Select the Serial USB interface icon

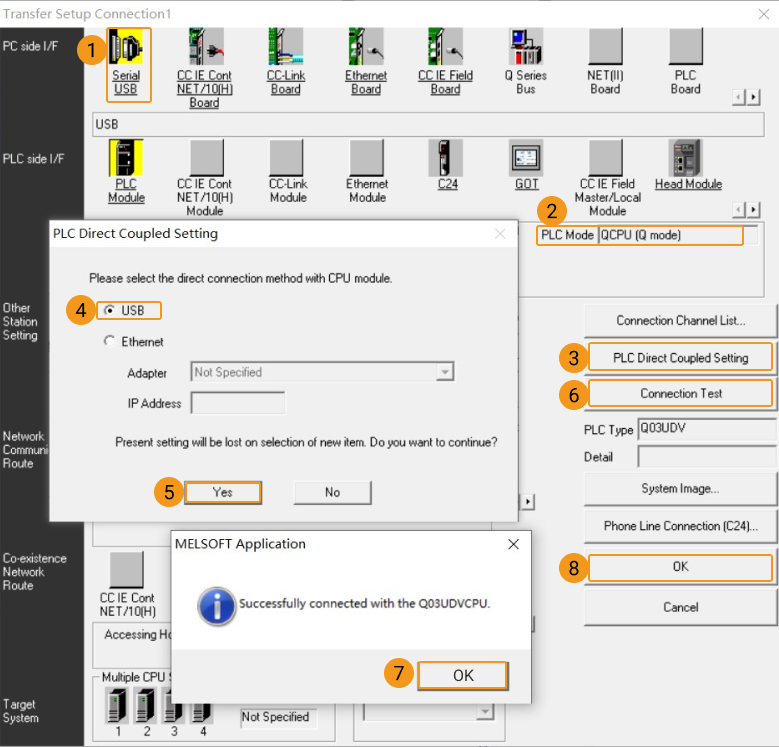click(x=126, y=47)
